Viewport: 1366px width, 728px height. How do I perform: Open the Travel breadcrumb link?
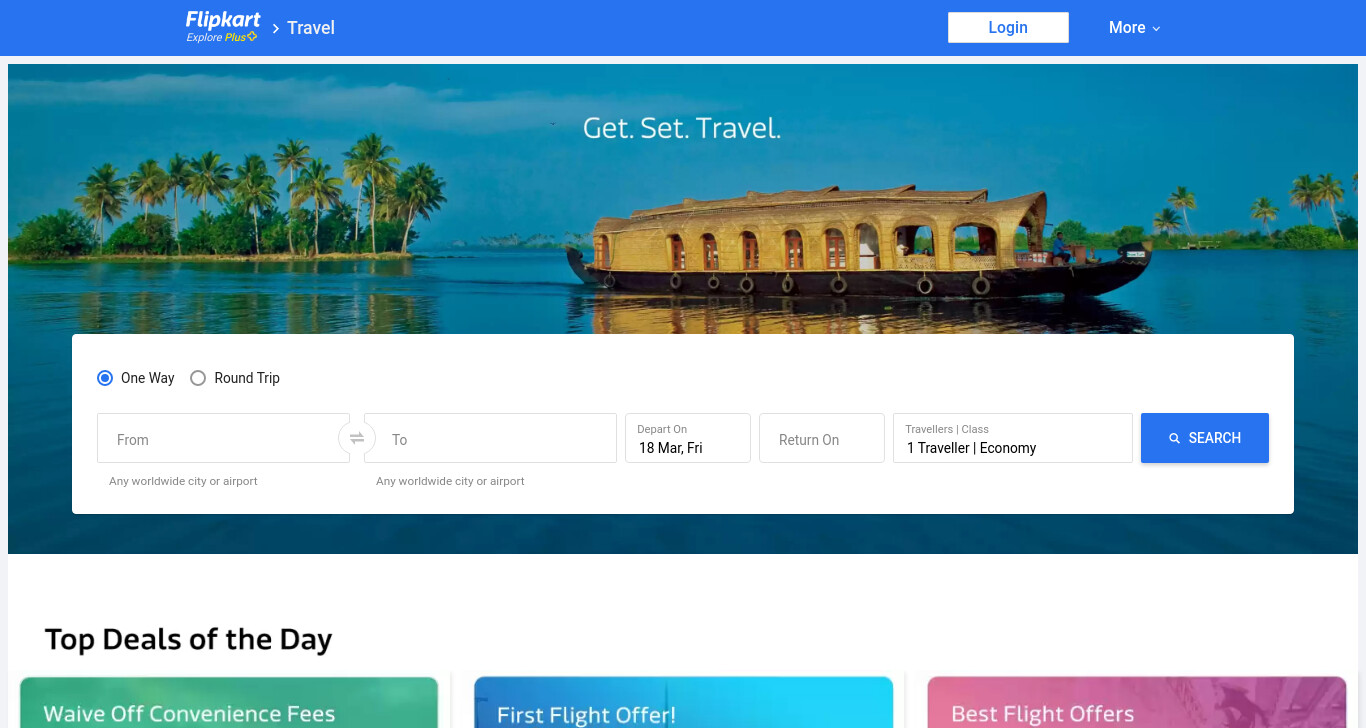tap(311, 28)
